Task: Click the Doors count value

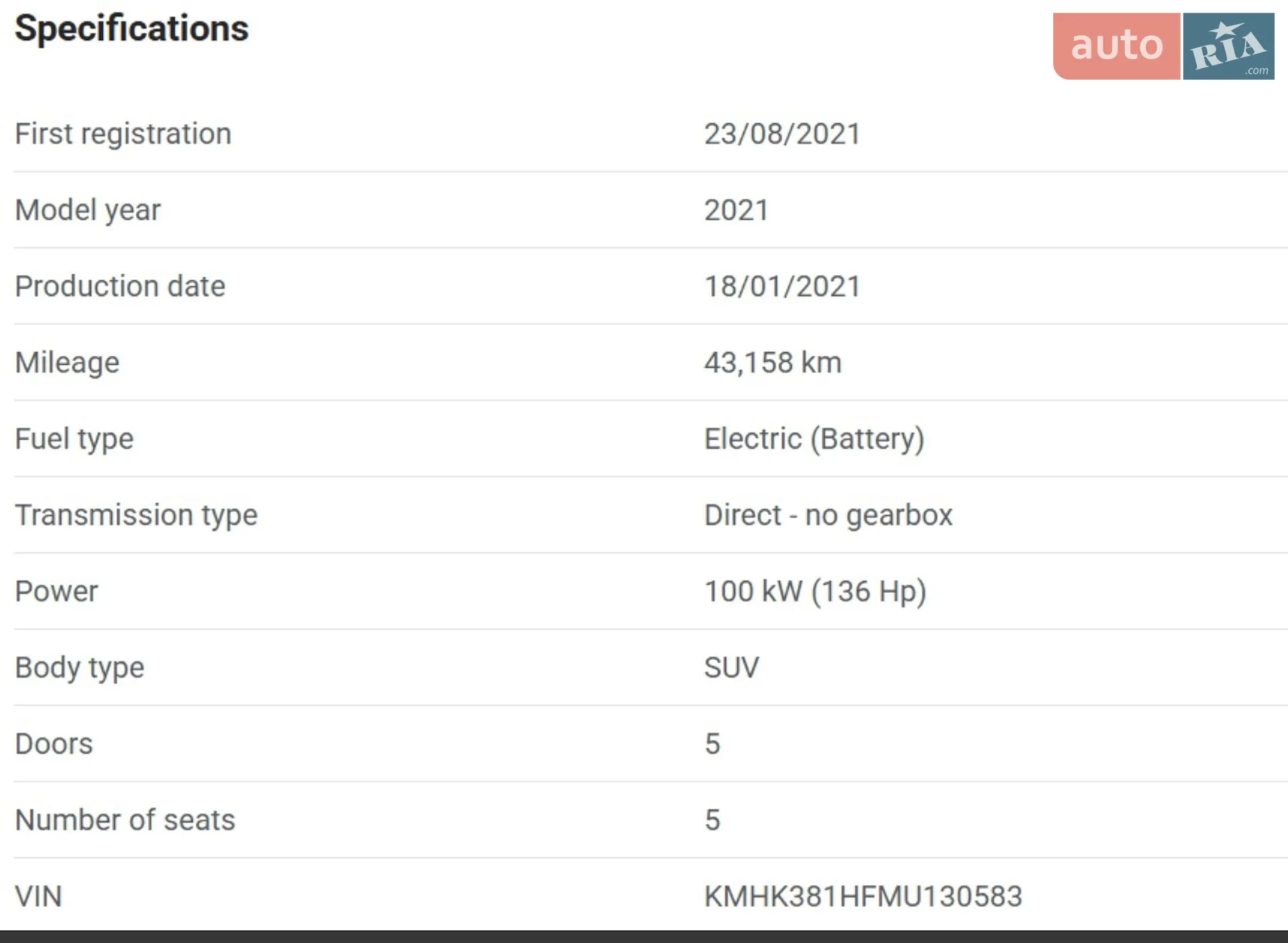Action: [712, 744]
